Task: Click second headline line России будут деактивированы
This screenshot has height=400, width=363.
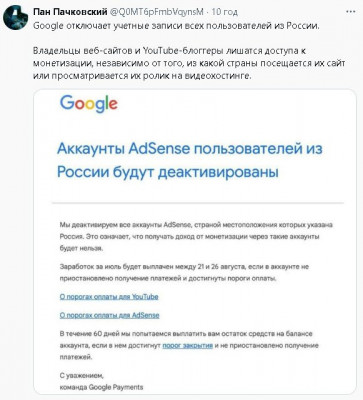Action: (168, 172)
